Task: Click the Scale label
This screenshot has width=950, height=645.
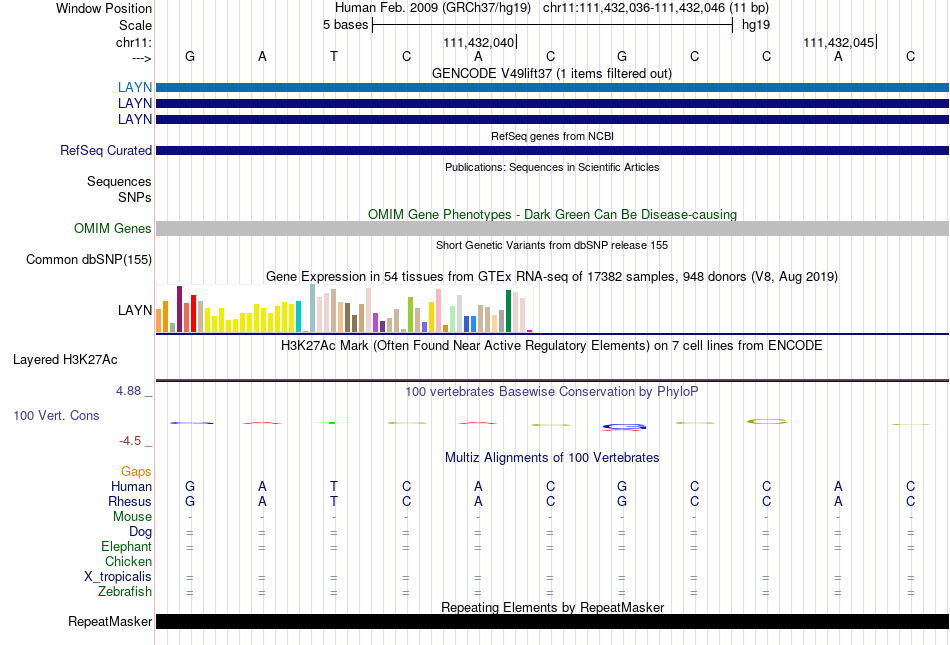Action: tap(135, 25)
